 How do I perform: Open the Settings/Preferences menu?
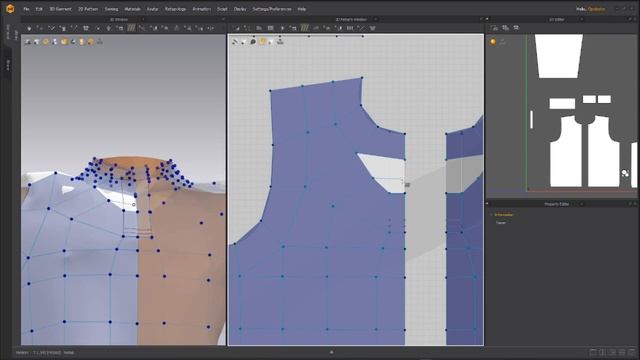[x=272, y=9]
